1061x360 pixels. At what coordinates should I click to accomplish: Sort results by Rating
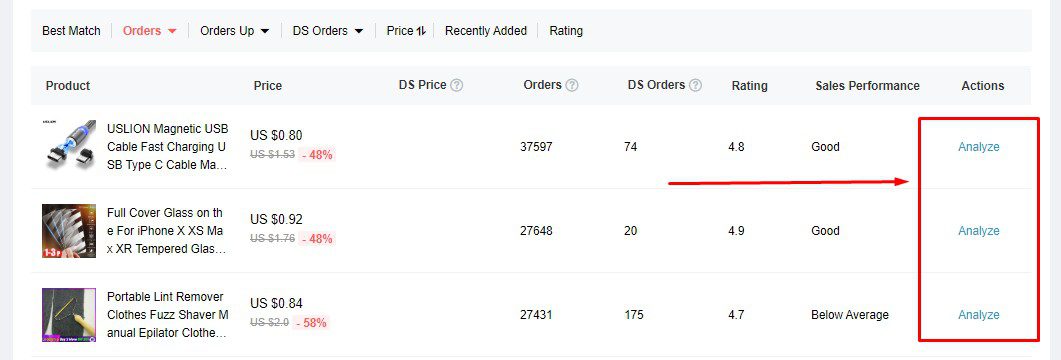pos(566,30)
